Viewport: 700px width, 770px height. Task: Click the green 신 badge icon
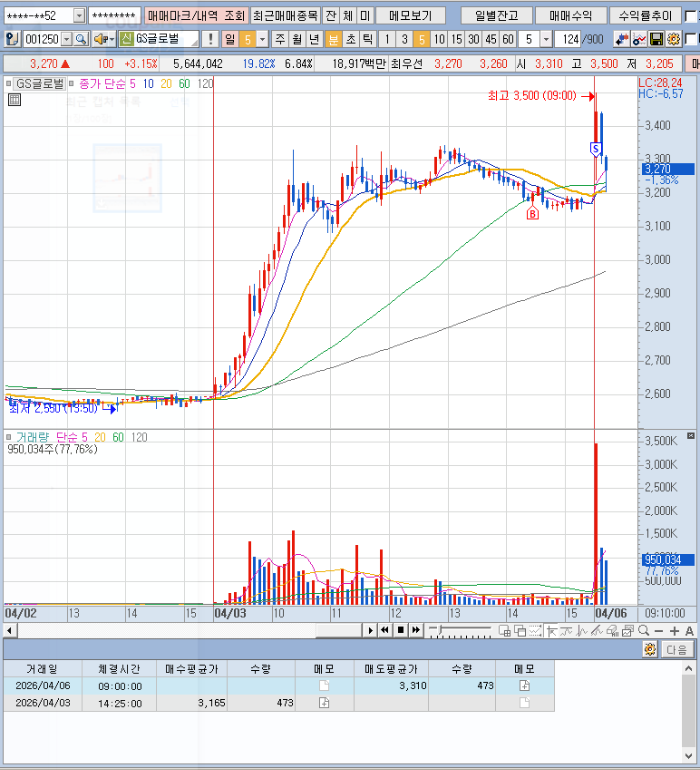pos(127,39)
